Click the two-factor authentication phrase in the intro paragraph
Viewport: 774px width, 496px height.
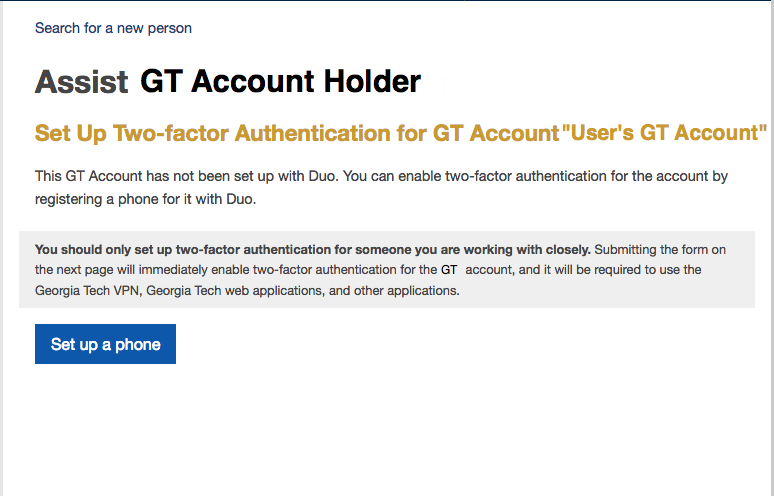click(x=567, y=176)
